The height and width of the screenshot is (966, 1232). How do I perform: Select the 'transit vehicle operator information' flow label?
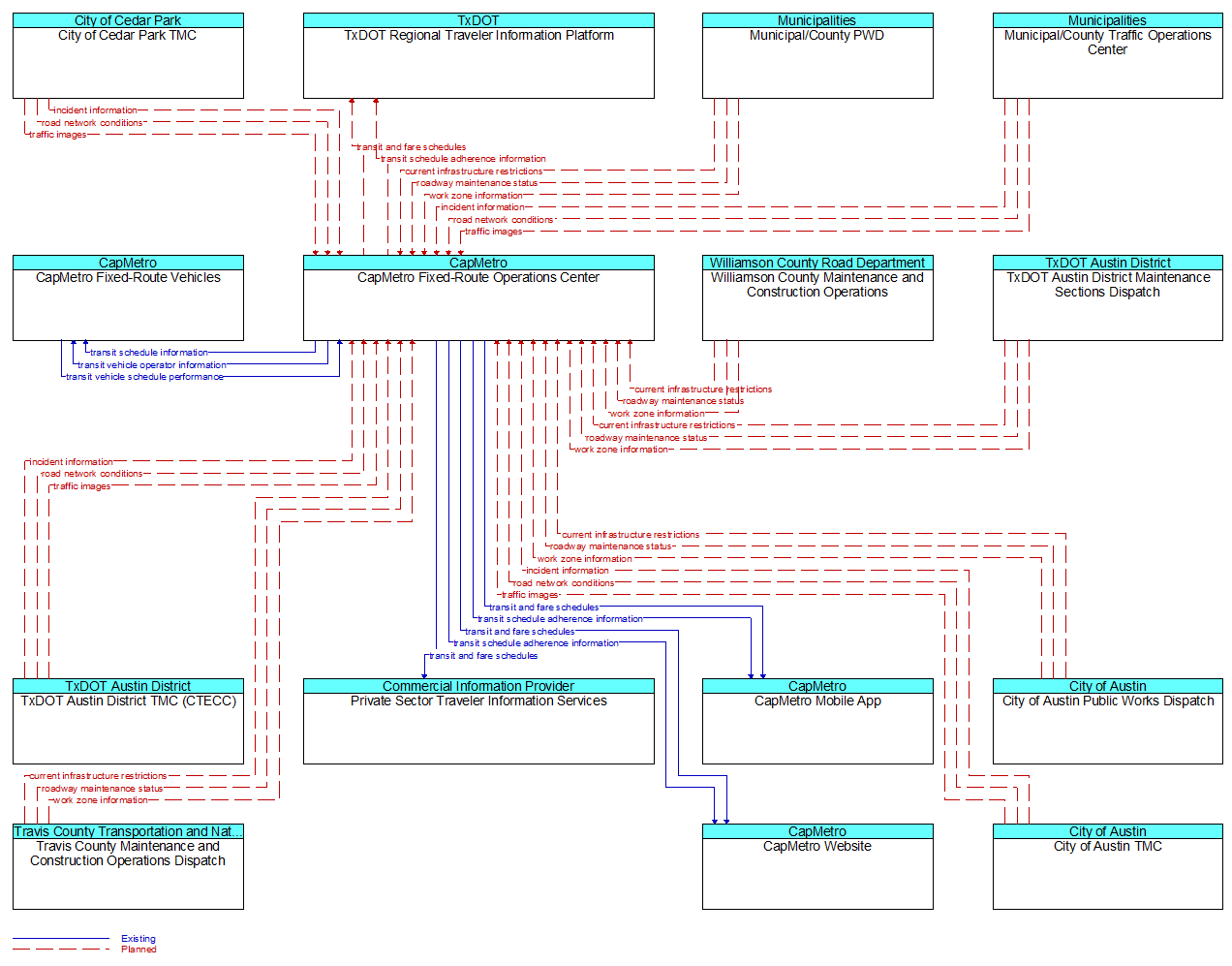[152, 365]
